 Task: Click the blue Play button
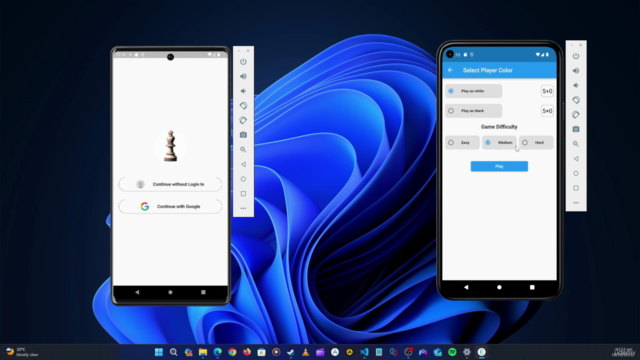tap(499, 166)
